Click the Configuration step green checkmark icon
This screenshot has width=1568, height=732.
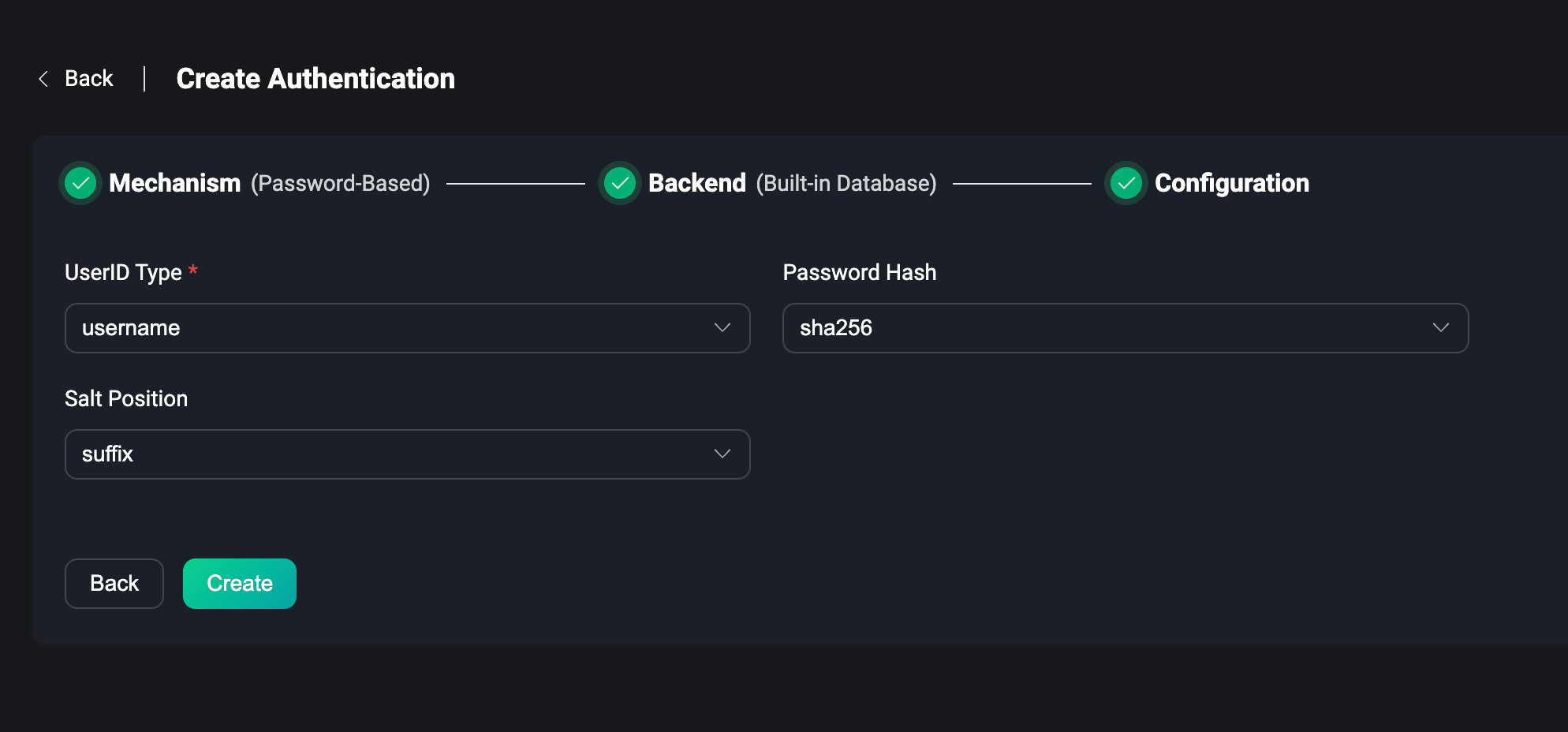pos(1126,183)
